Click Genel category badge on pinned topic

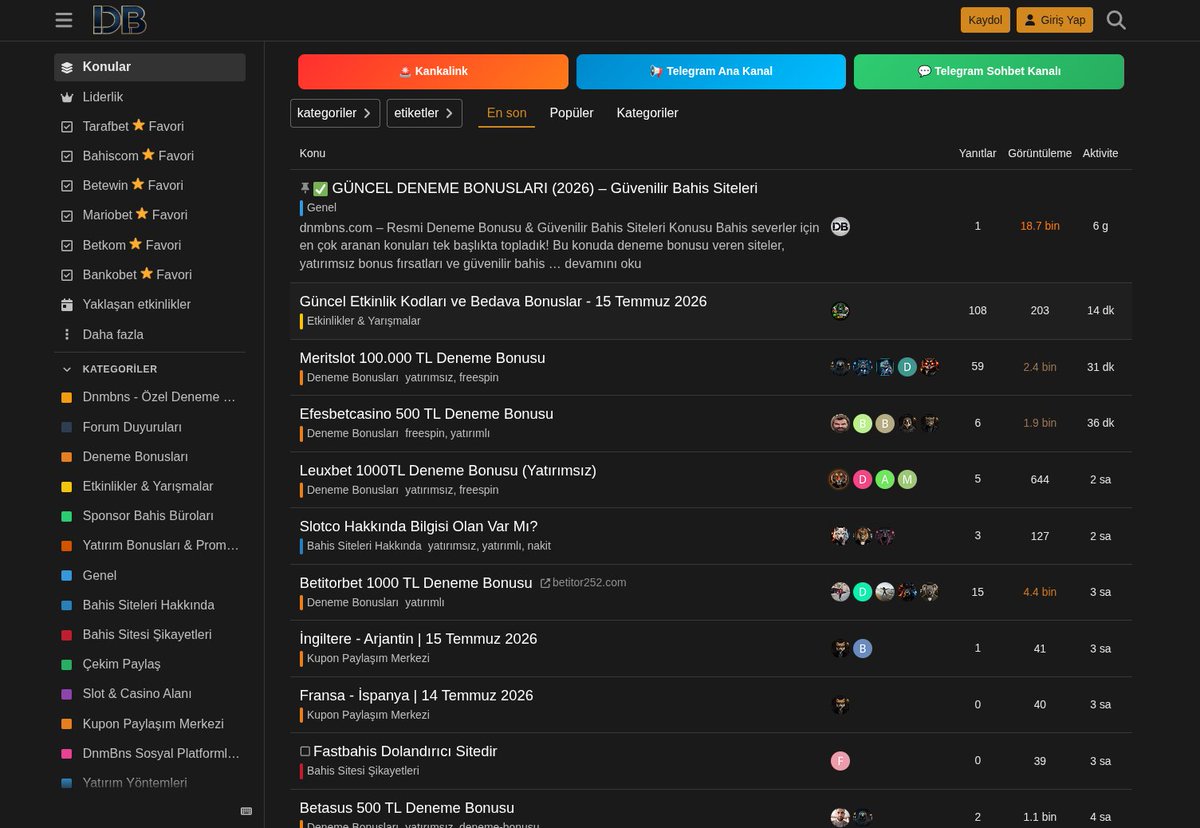pos(318,208)
